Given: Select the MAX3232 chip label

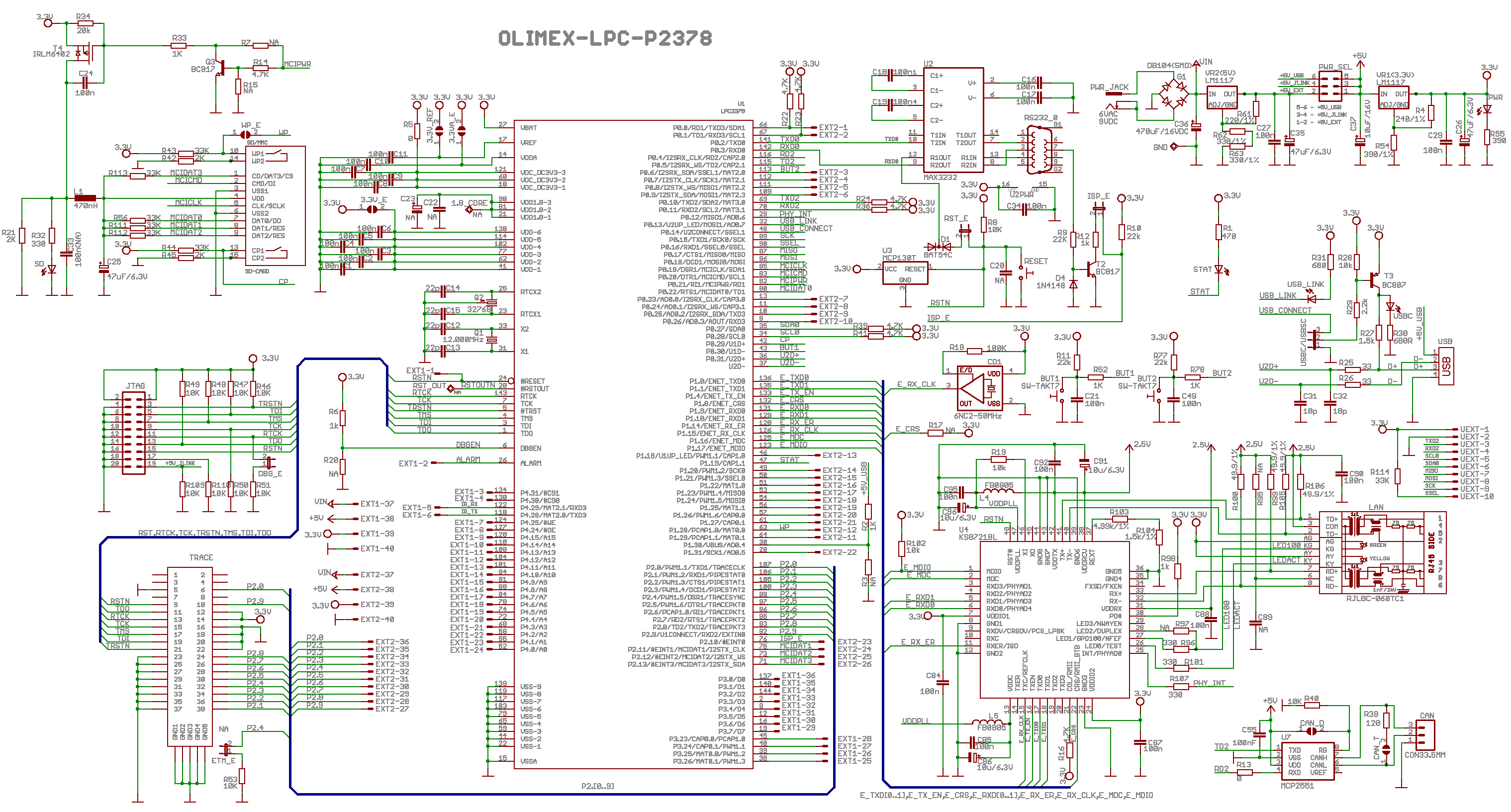Looking at the screenshot, I should (940, 177).
